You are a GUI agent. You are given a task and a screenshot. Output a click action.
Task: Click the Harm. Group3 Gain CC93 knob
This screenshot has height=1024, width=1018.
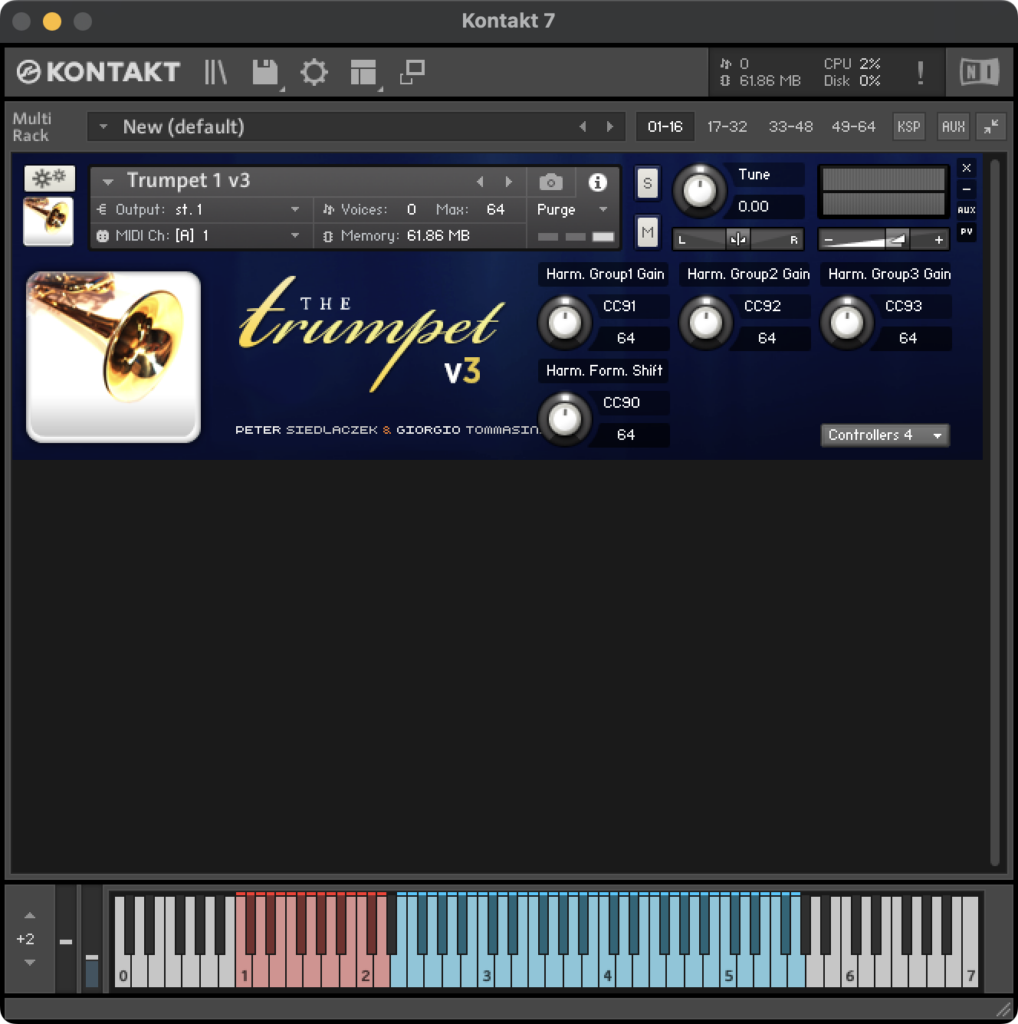coord(847,322)
